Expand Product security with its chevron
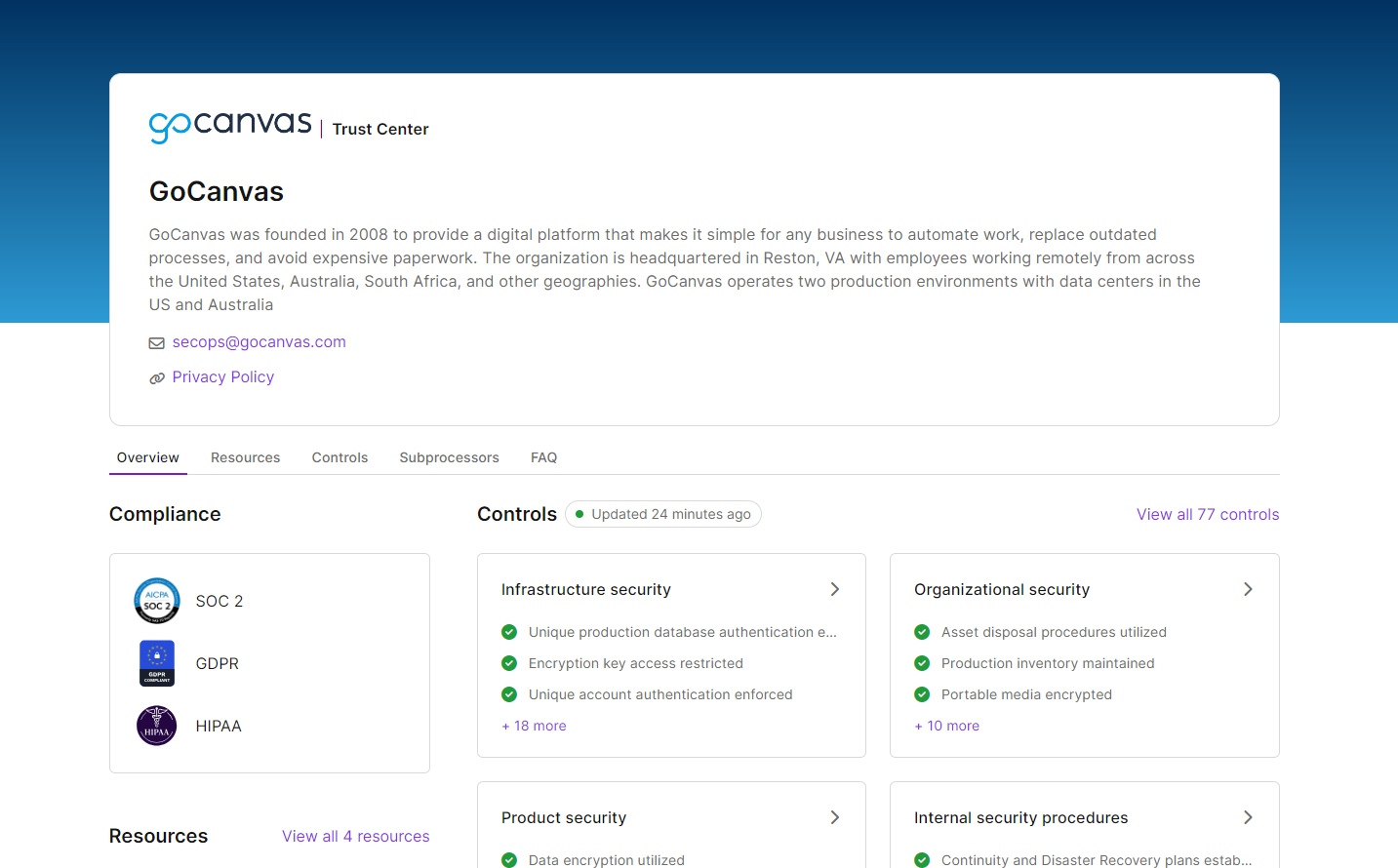The width and height of the screenshot is (1398, 868). (x=835, y=817)
